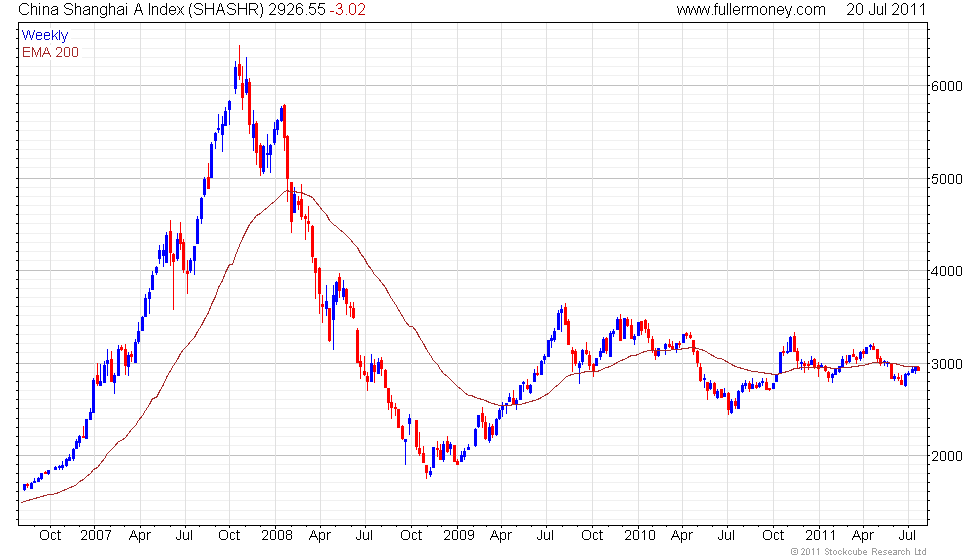Select the blue Weekly legend label
Image resolution: width=980 pixels, height=560 pixels.
pyautogui.click(x=45, y=36)
